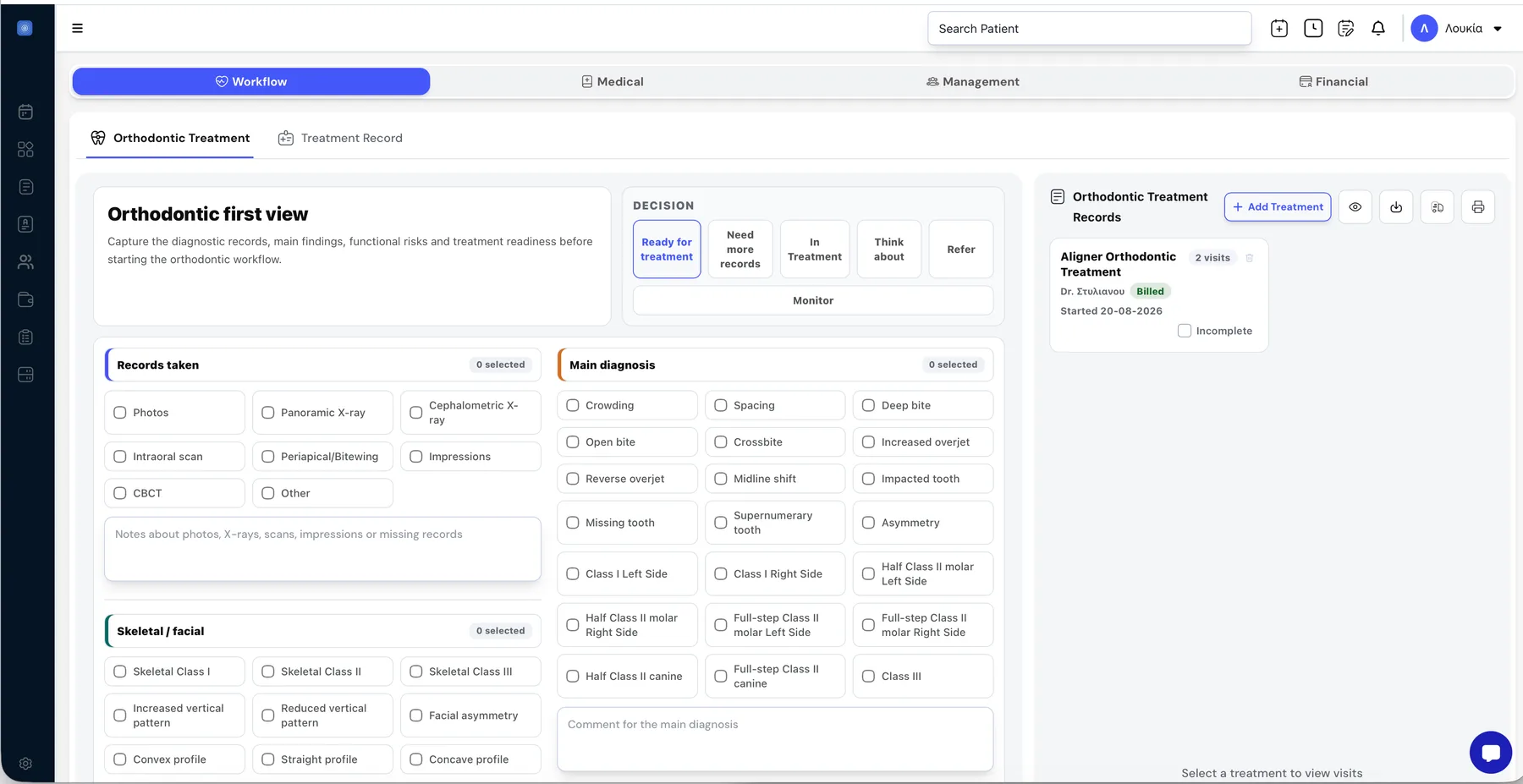Select the Think about decision
The image size is (1523, 784).
coord(889,249)
